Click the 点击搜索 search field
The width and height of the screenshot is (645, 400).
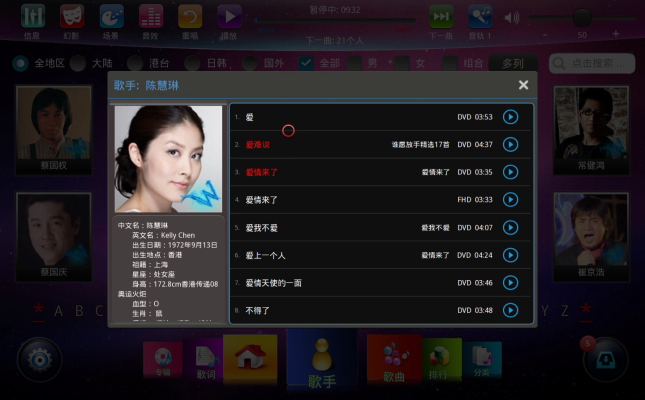point(592,63)
